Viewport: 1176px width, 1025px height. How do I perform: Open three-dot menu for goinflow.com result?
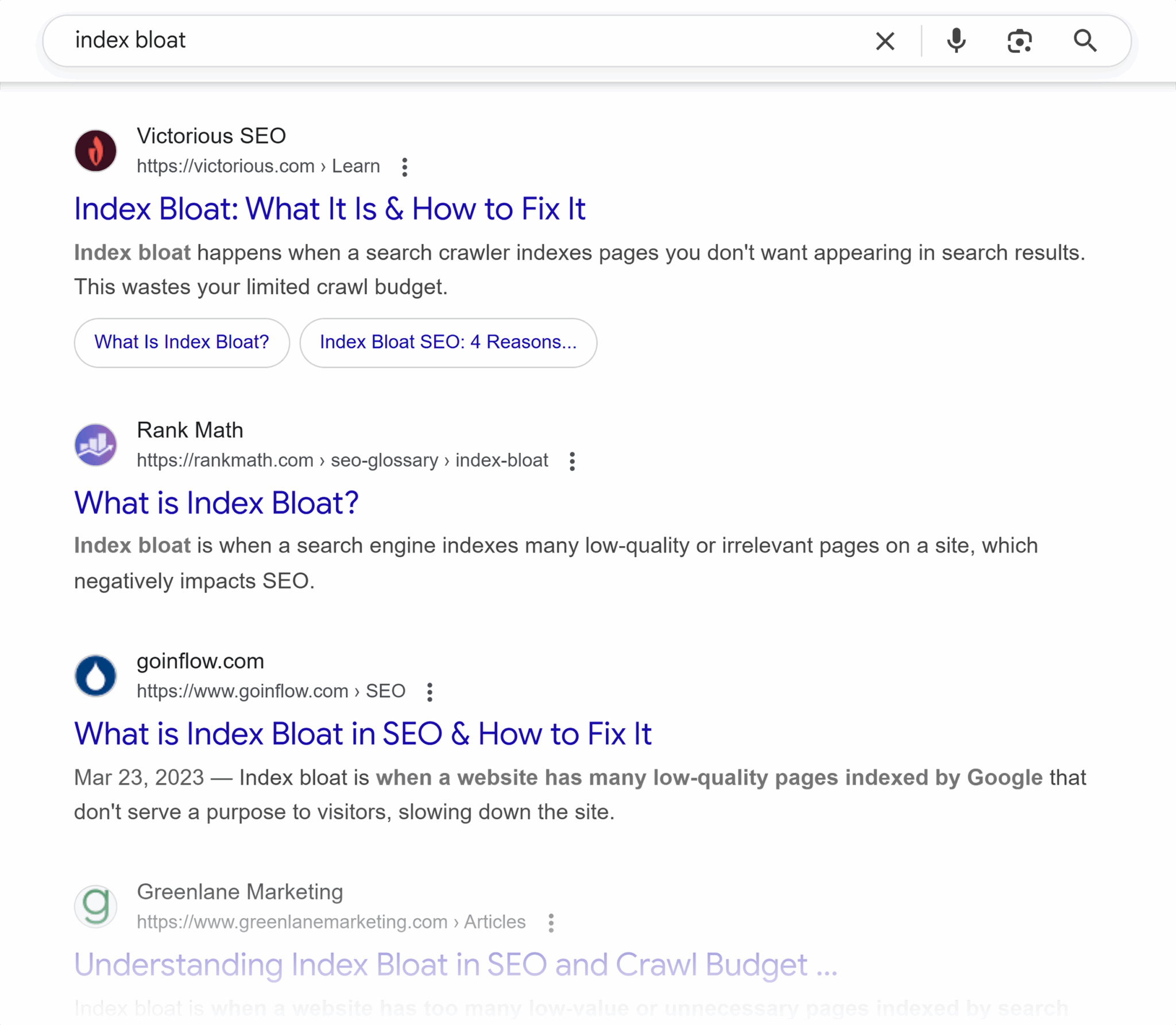tap(430, 692)
